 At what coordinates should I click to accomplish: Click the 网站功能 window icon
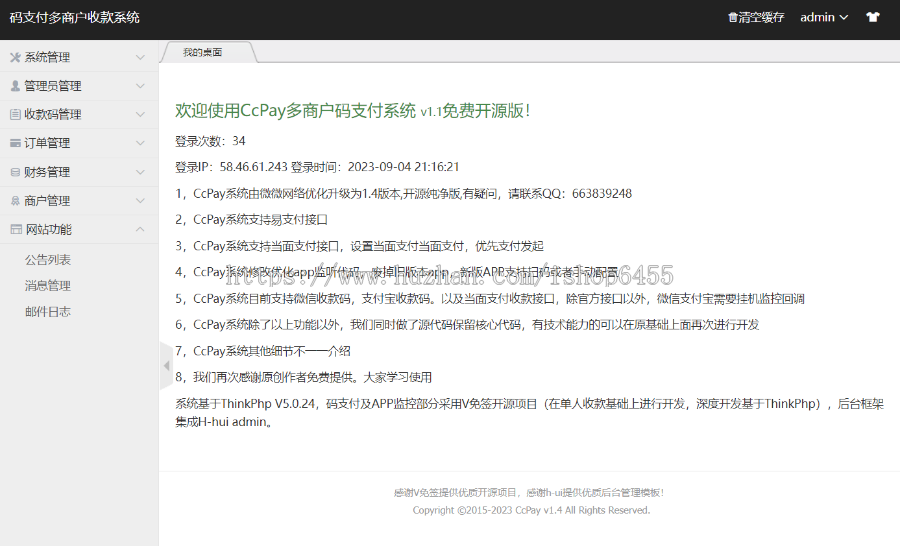(15, 229)
